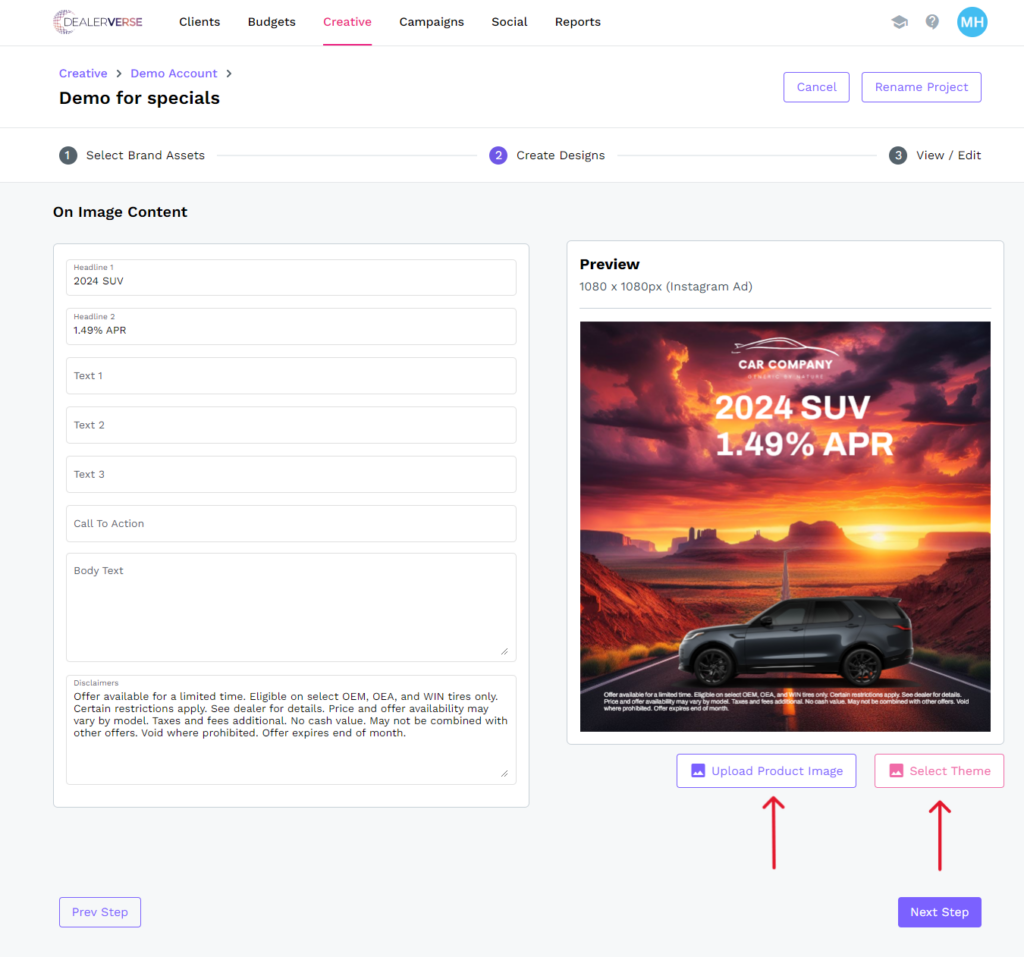
Task: Open the help question mark icon
Action: (x=932, y=22)
